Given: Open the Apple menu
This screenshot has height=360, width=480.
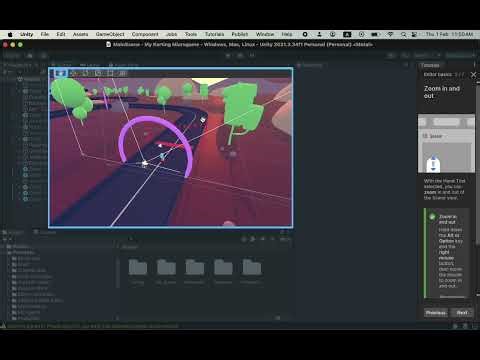Looking at the screenshot, I should [10, 34].
